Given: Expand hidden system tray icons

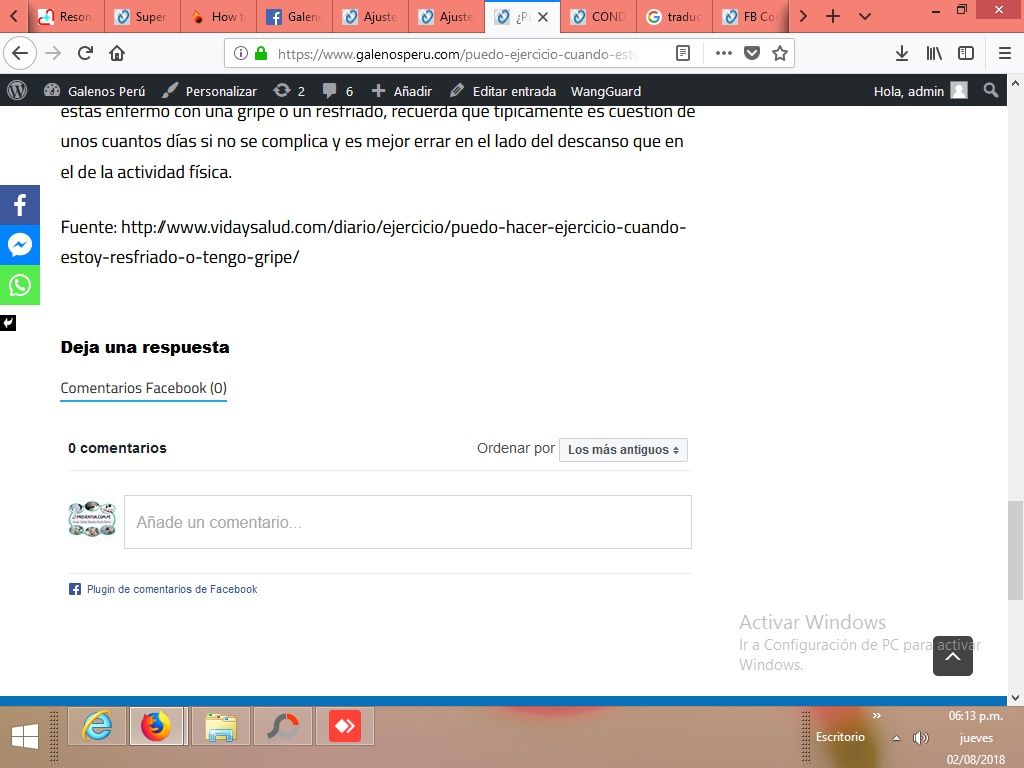Looking at the screenshot, I should coord(897,738).
